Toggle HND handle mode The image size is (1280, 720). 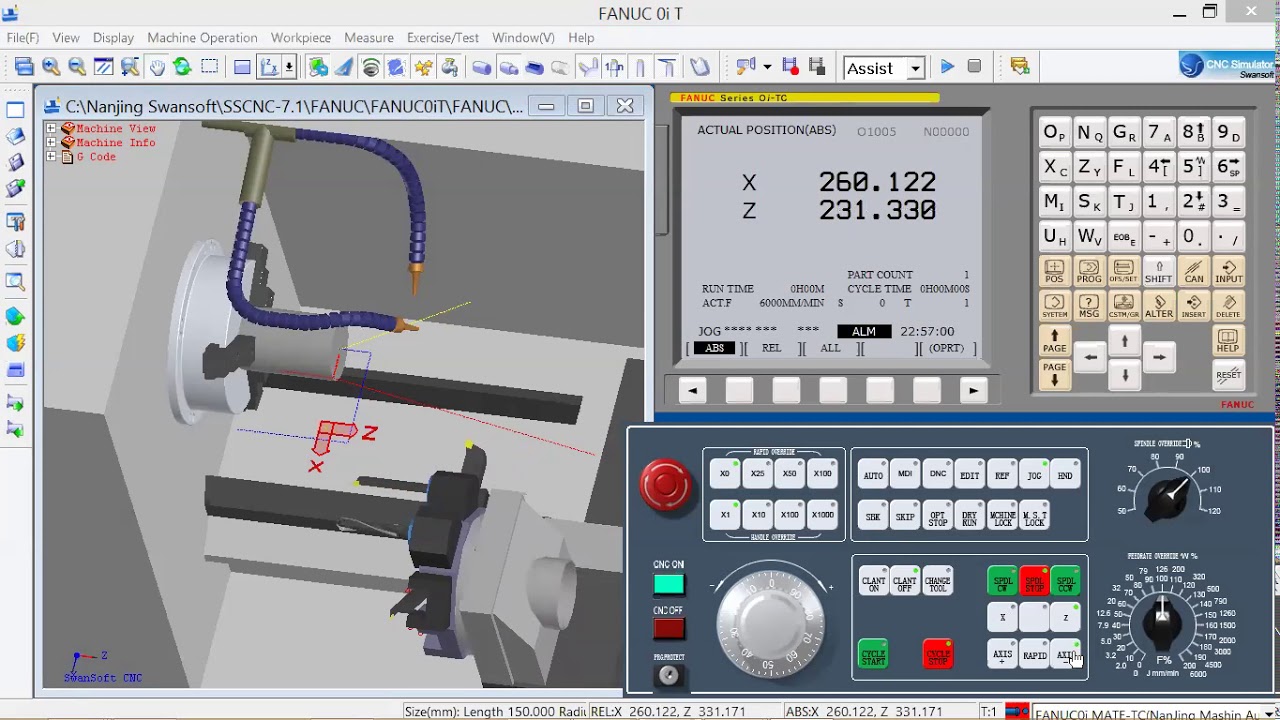(1065, 474)
